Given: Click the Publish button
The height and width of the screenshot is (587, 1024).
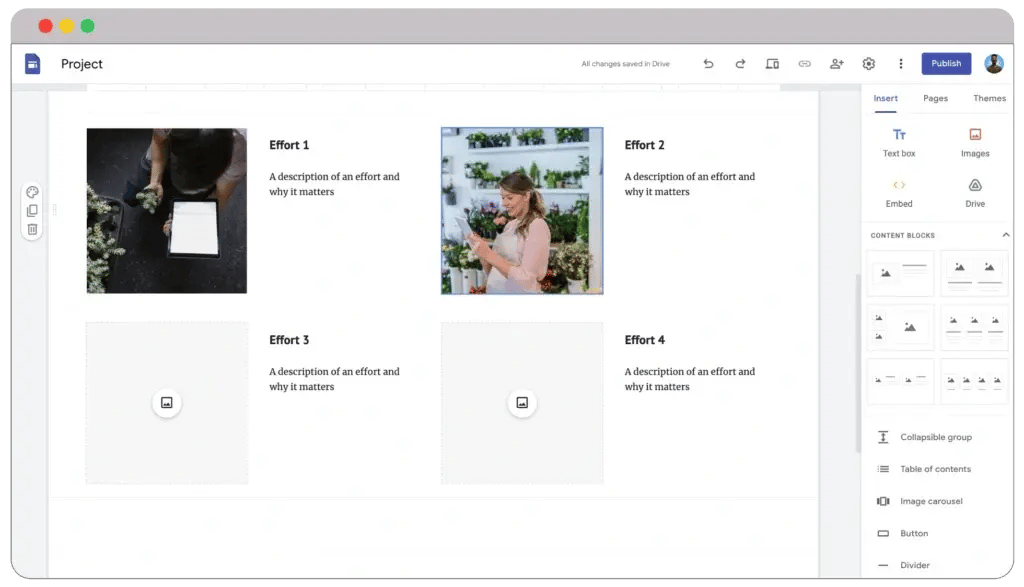Looking at the screenshot, I should 946,64.
